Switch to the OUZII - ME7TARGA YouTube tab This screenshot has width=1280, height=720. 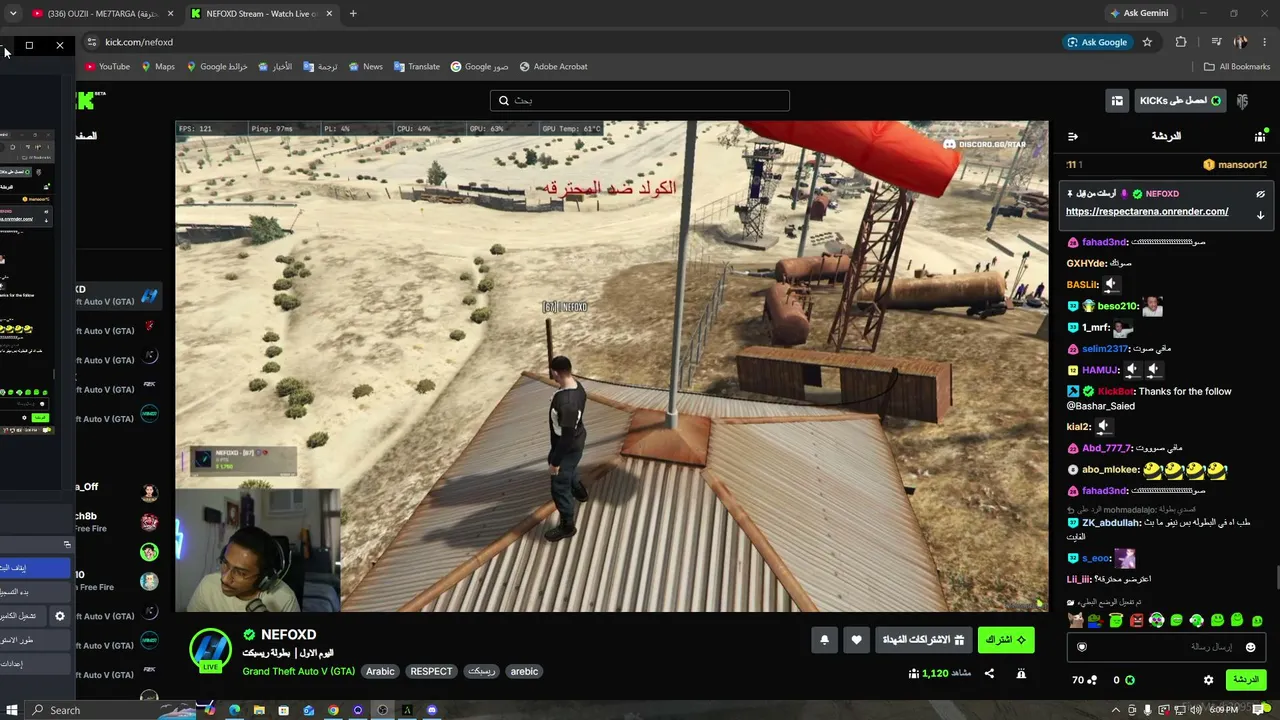(x=101, y=14)
